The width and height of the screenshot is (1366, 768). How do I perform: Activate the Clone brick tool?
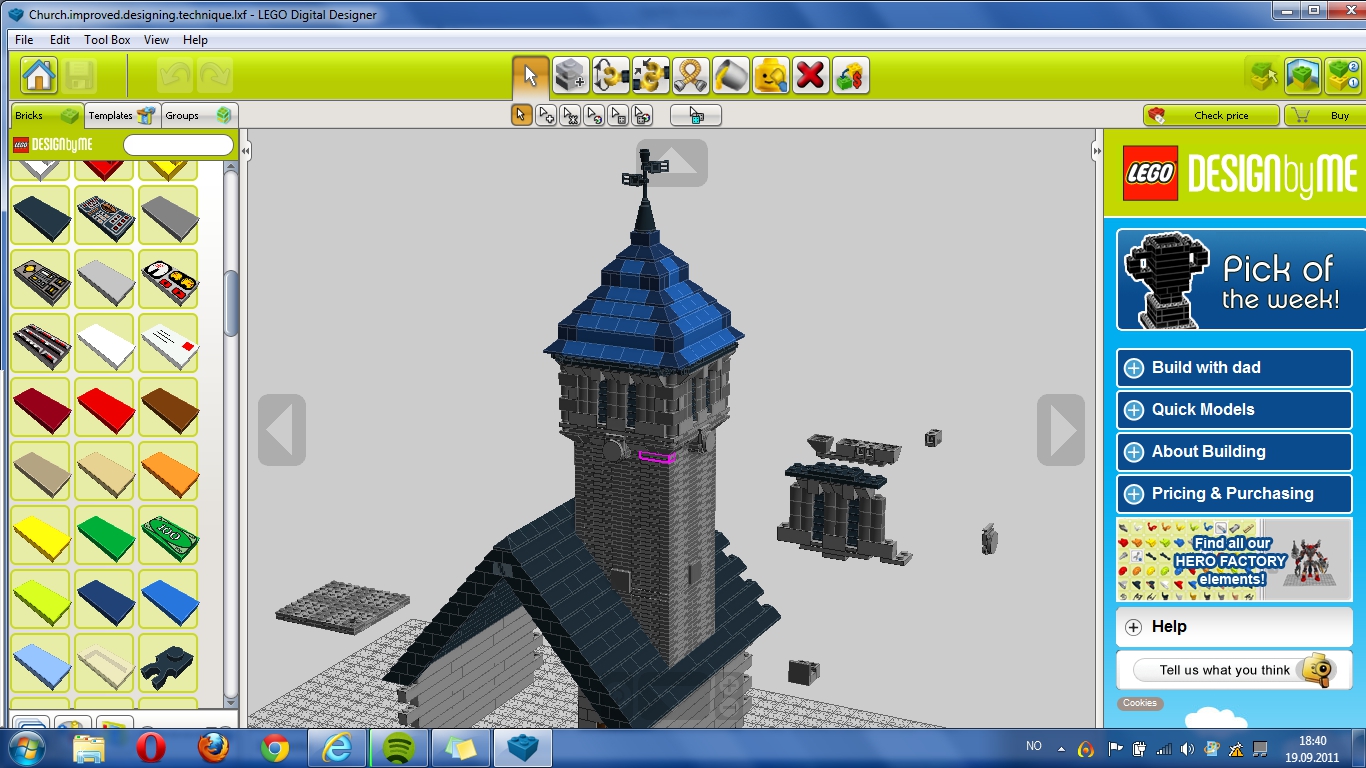[571, 76]
